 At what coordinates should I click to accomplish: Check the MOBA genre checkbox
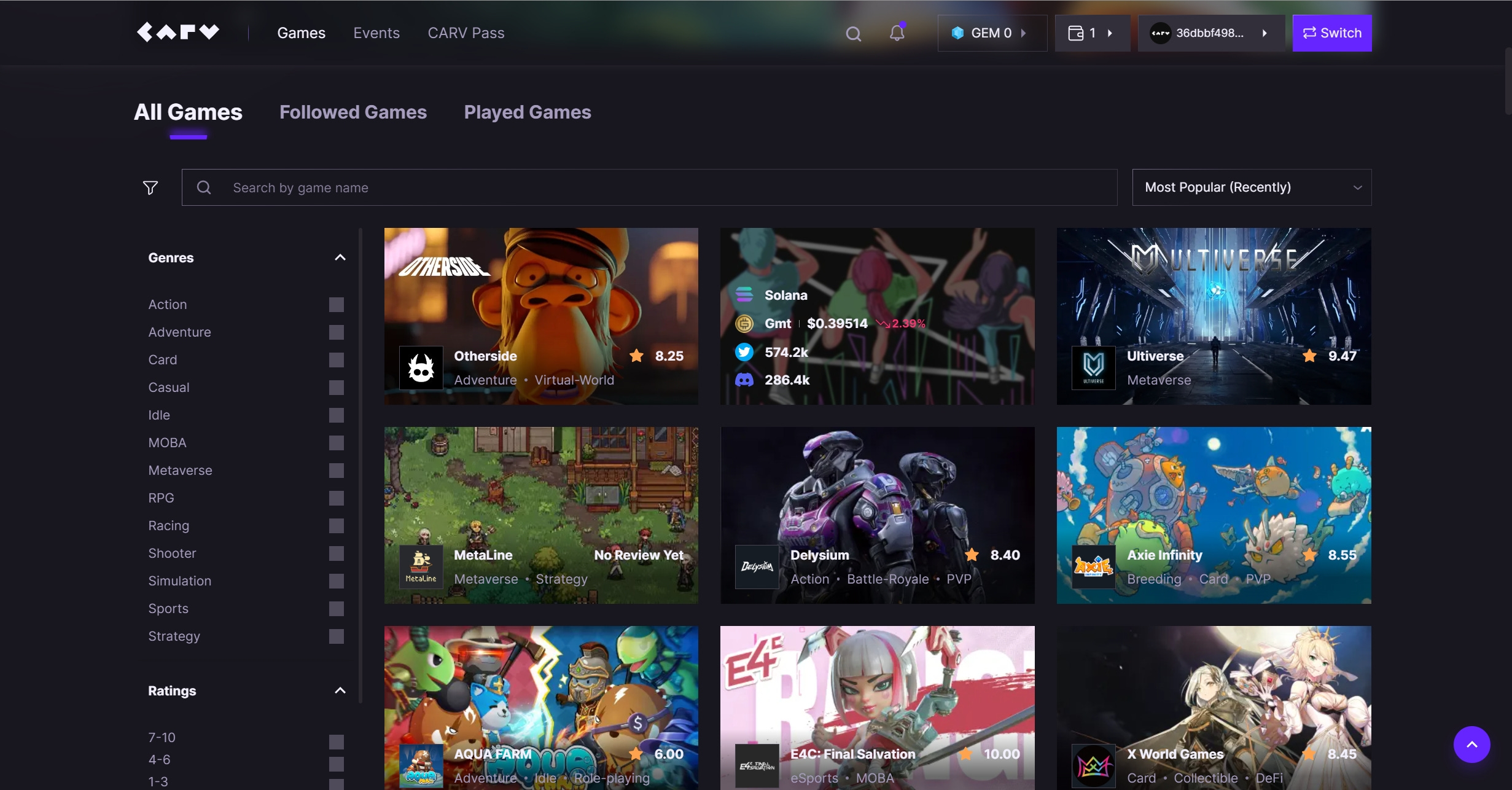(x=336, y=443)
